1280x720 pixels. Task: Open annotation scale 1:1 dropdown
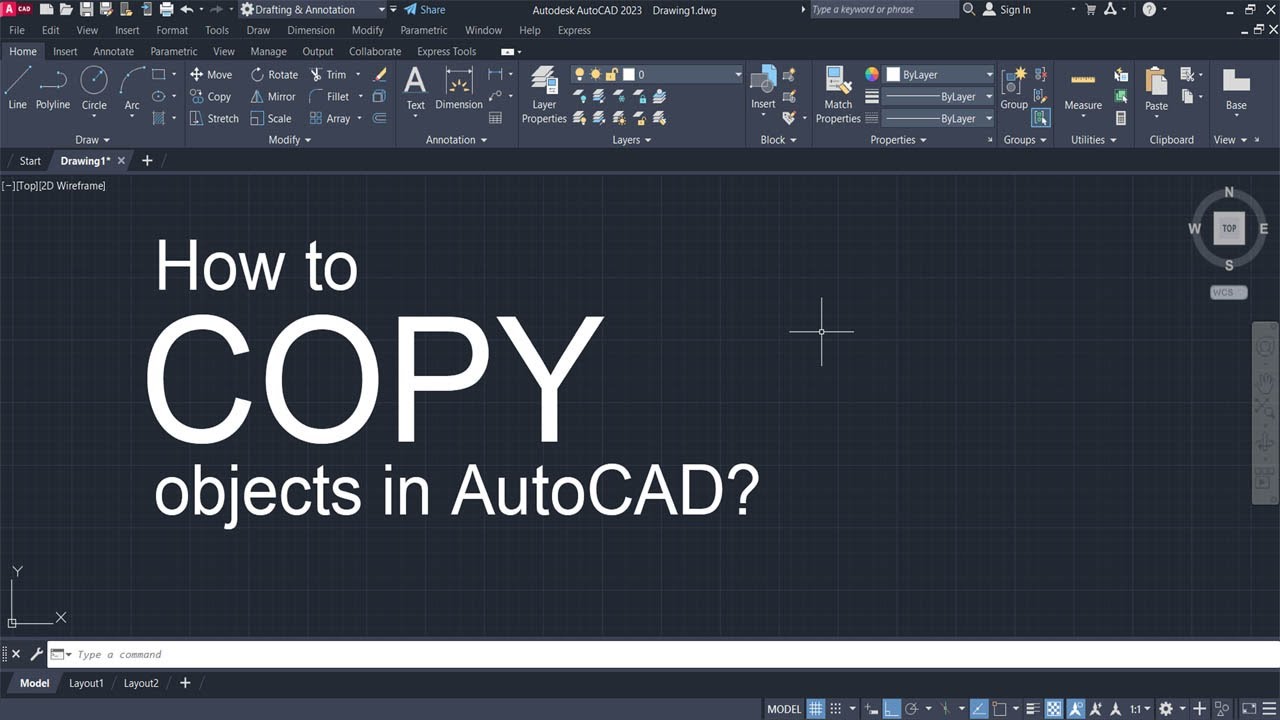tap(1142, 709)
